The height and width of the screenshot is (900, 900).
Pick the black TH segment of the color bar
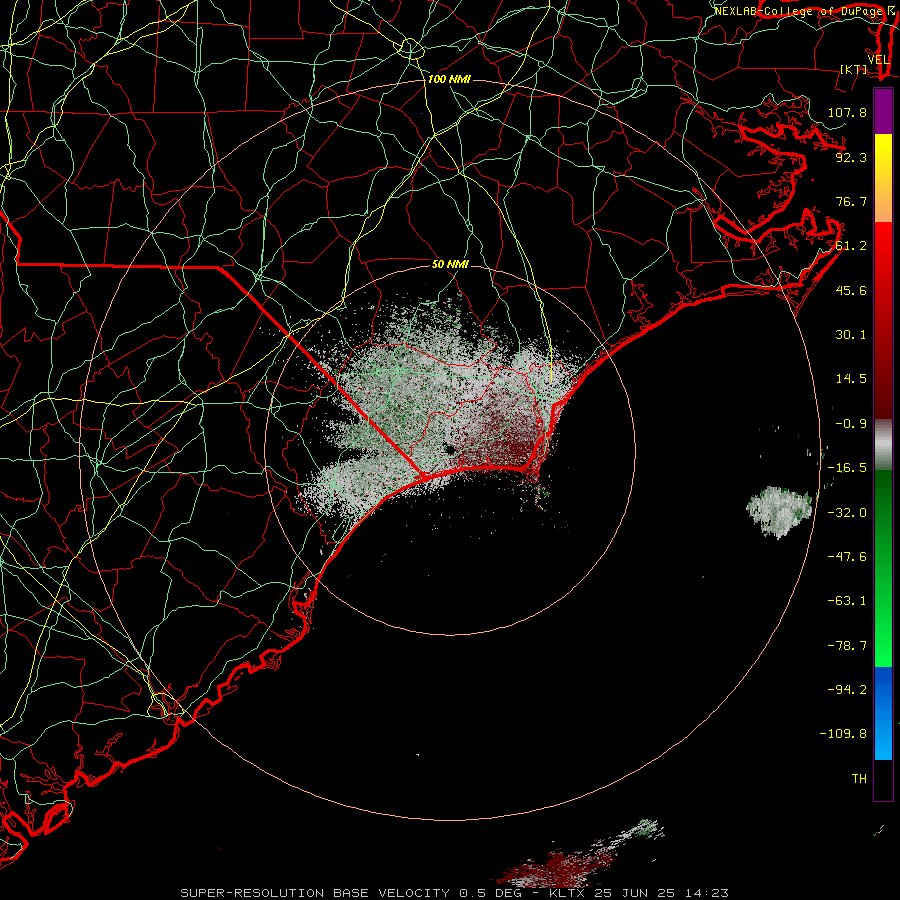coord(883,780)
